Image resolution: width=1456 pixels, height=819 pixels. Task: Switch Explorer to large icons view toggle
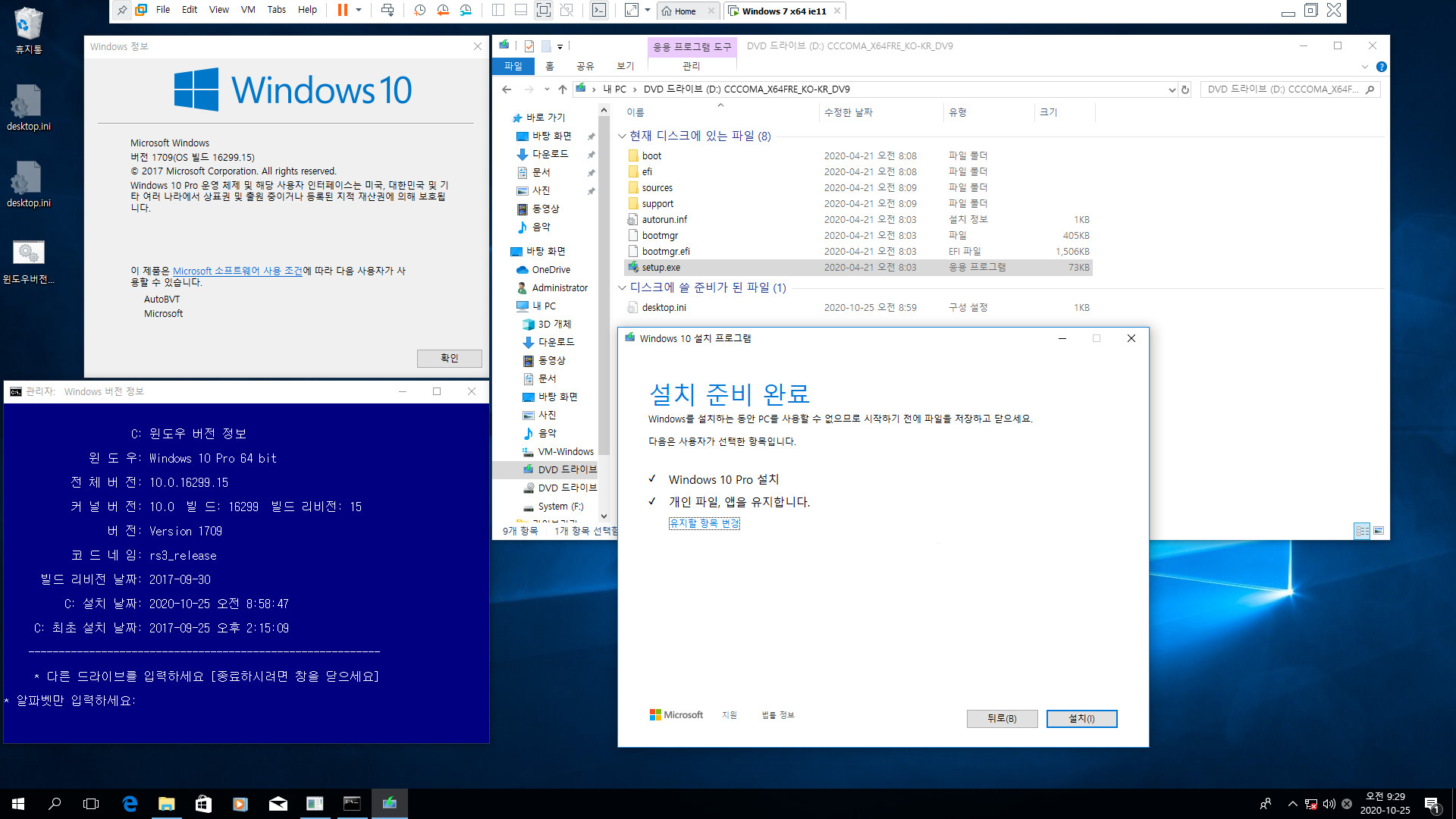point(1379,531)
